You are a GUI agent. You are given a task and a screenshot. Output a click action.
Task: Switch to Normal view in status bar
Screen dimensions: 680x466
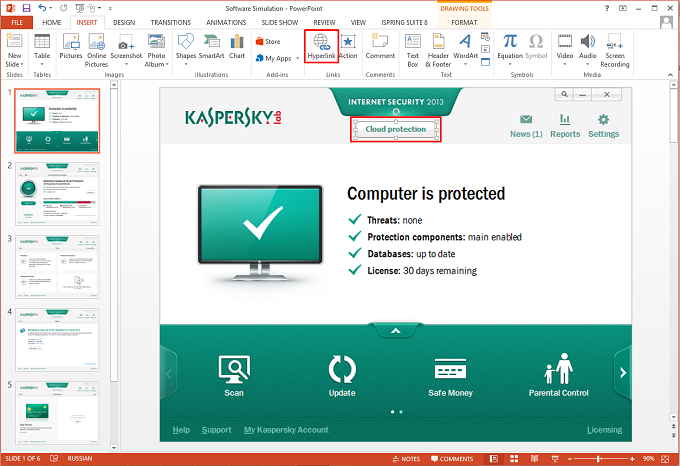tap(494, 459)
